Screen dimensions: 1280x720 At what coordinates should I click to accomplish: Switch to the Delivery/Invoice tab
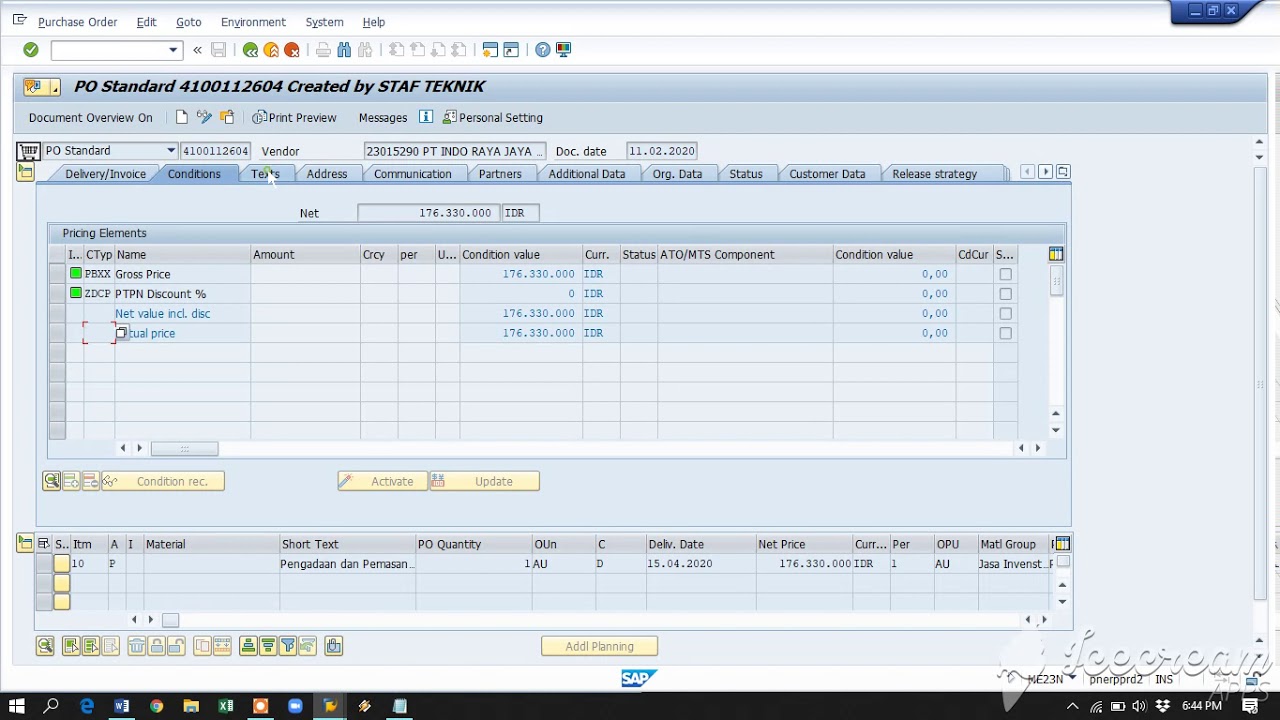105,174
